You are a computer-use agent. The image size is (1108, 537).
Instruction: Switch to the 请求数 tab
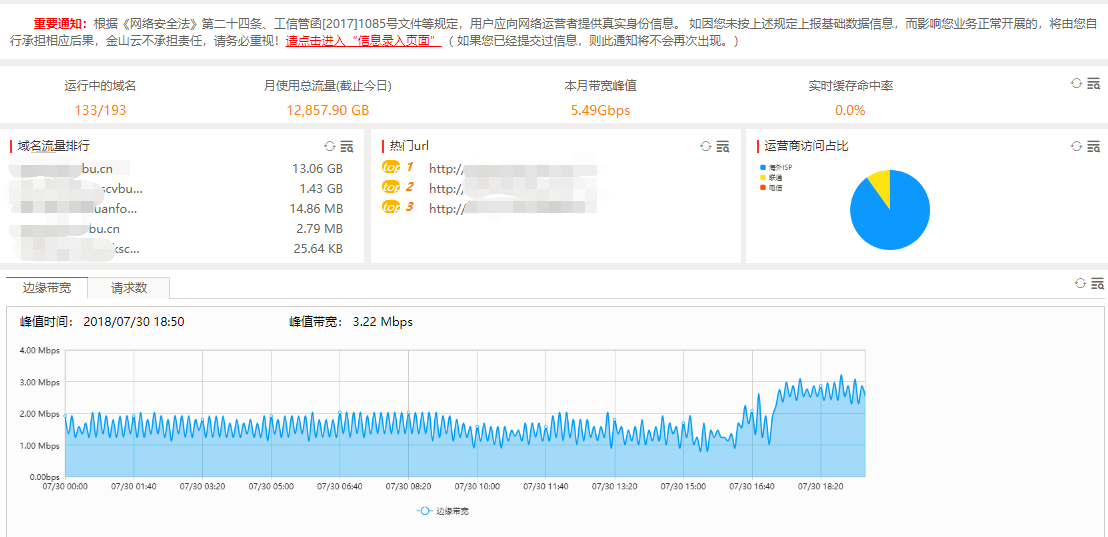point(129,288)
